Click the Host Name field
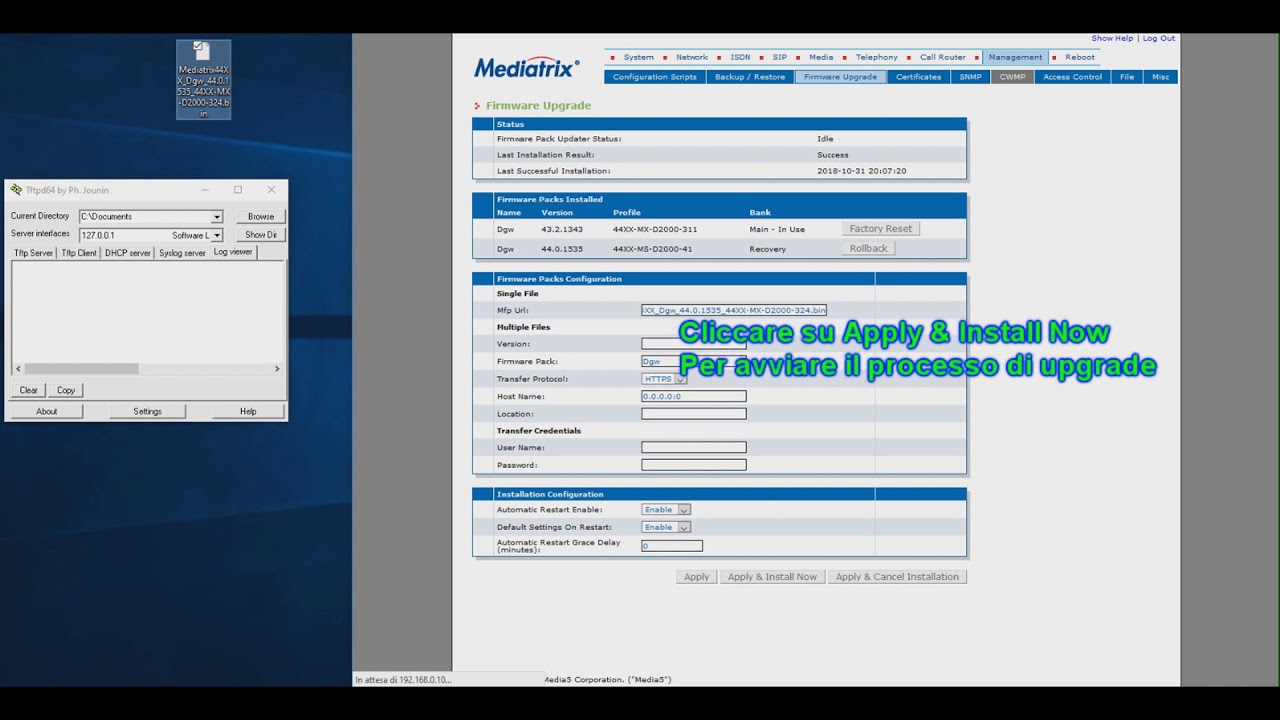 (694, 396)
